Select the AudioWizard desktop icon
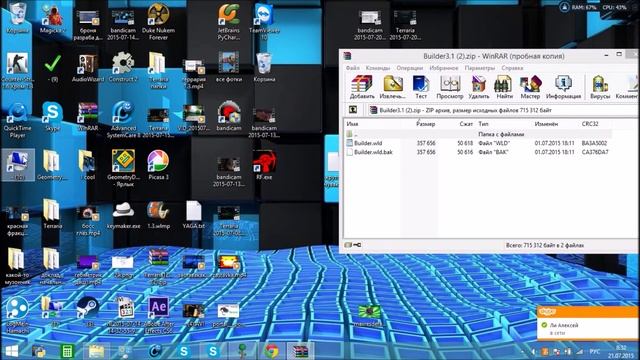The height and width of the screenshot is (360, 640). [88, 68]
